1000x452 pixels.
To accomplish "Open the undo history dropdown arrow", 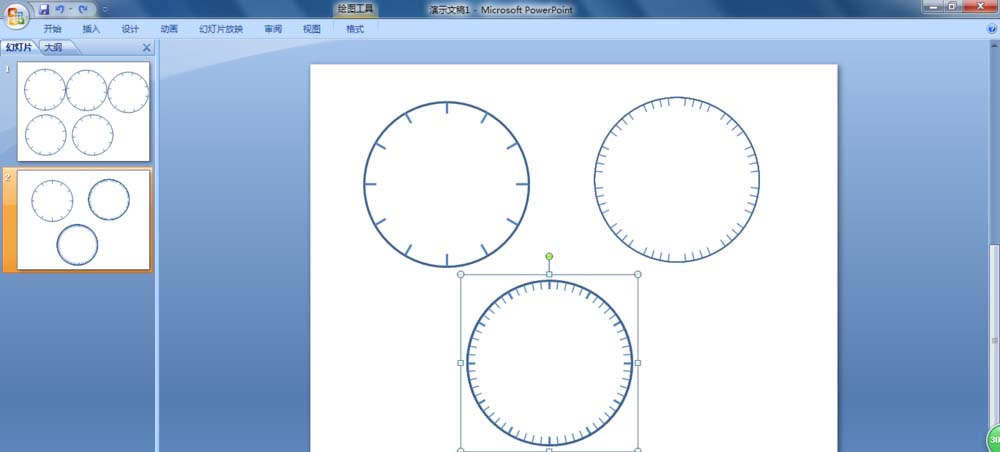I will point(70,10).
